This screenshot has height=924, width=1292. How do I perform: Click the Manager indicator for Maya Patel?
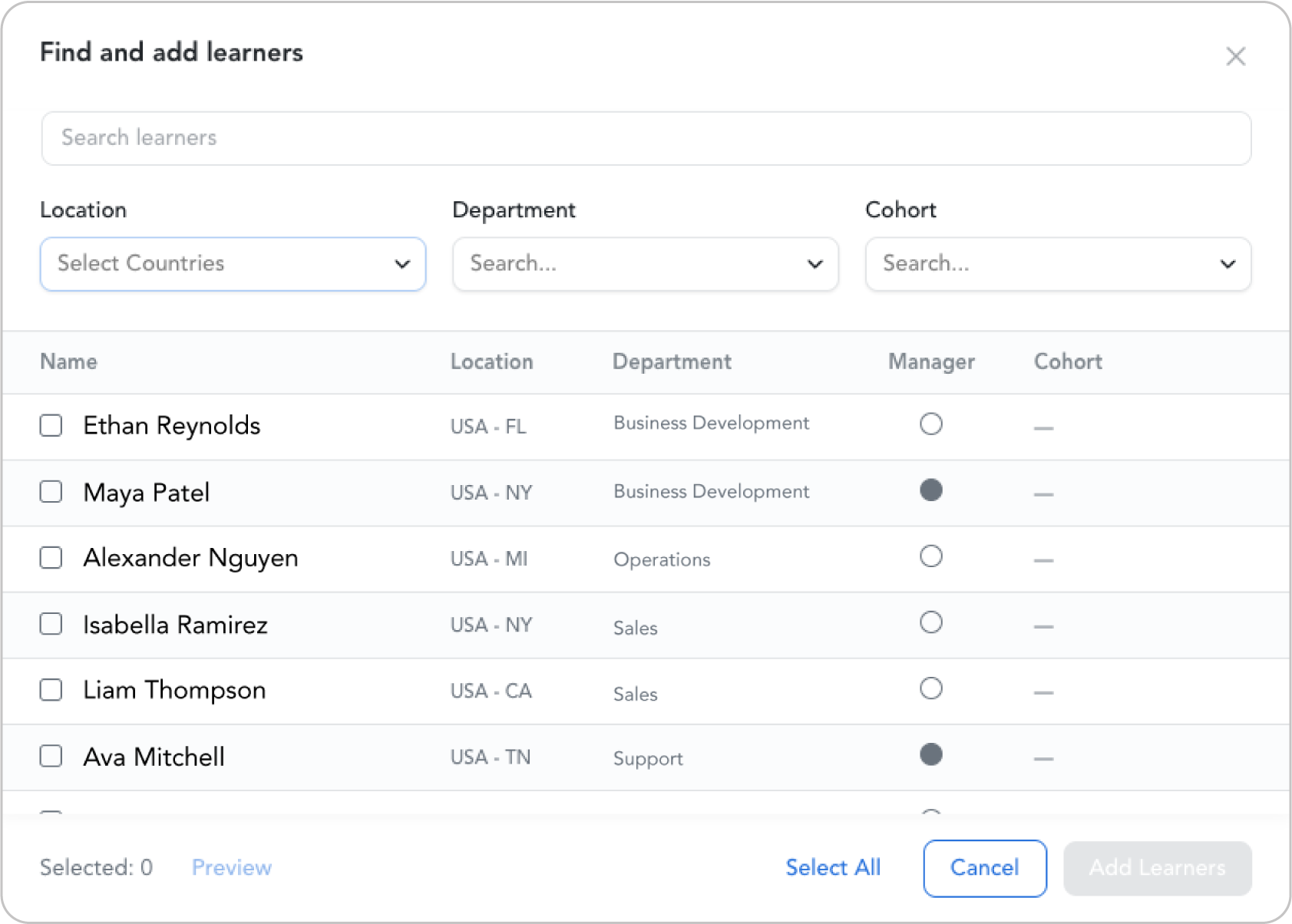[930, 490]
